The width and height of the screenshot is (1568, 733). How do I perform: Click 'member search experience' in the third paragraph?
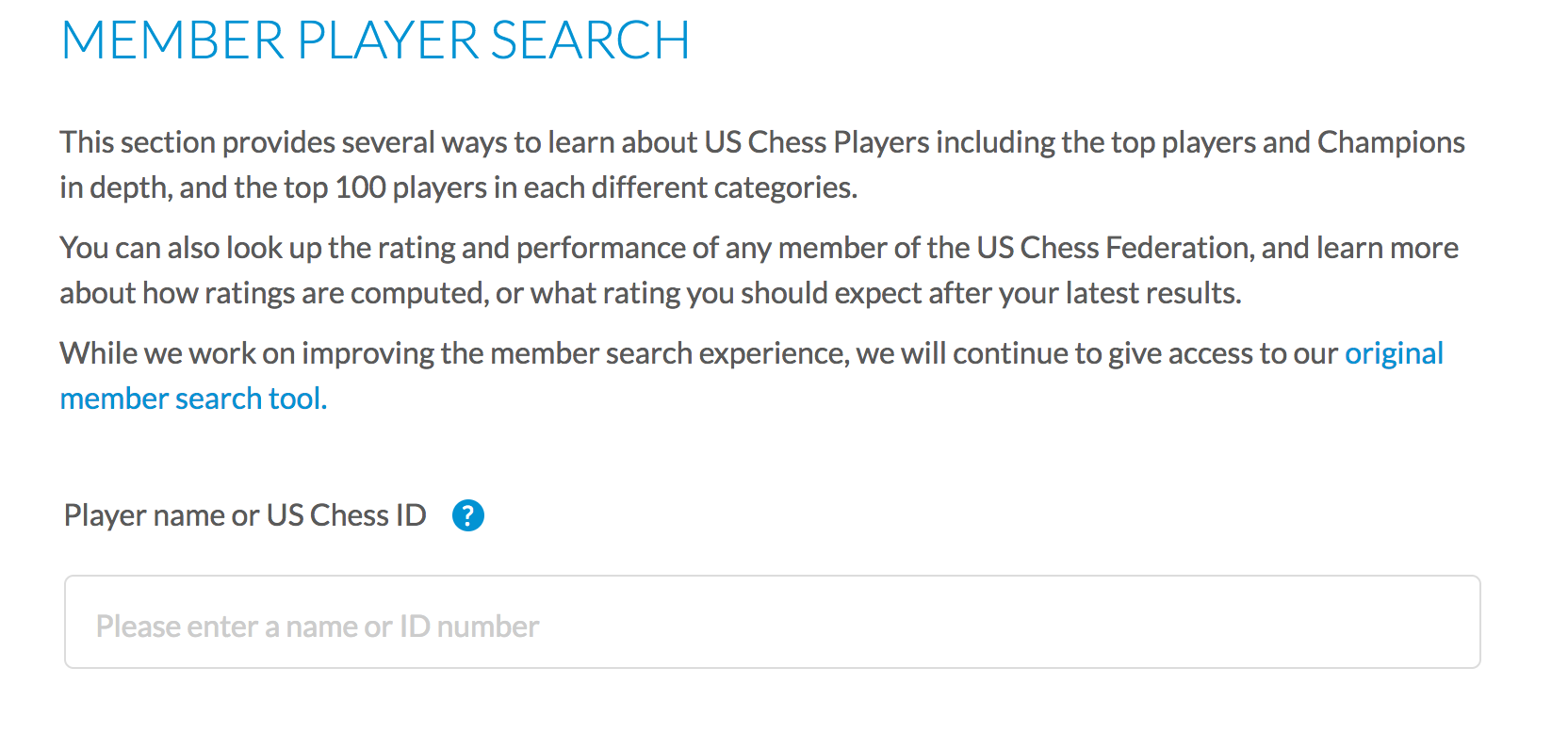[x=669, y=353]
